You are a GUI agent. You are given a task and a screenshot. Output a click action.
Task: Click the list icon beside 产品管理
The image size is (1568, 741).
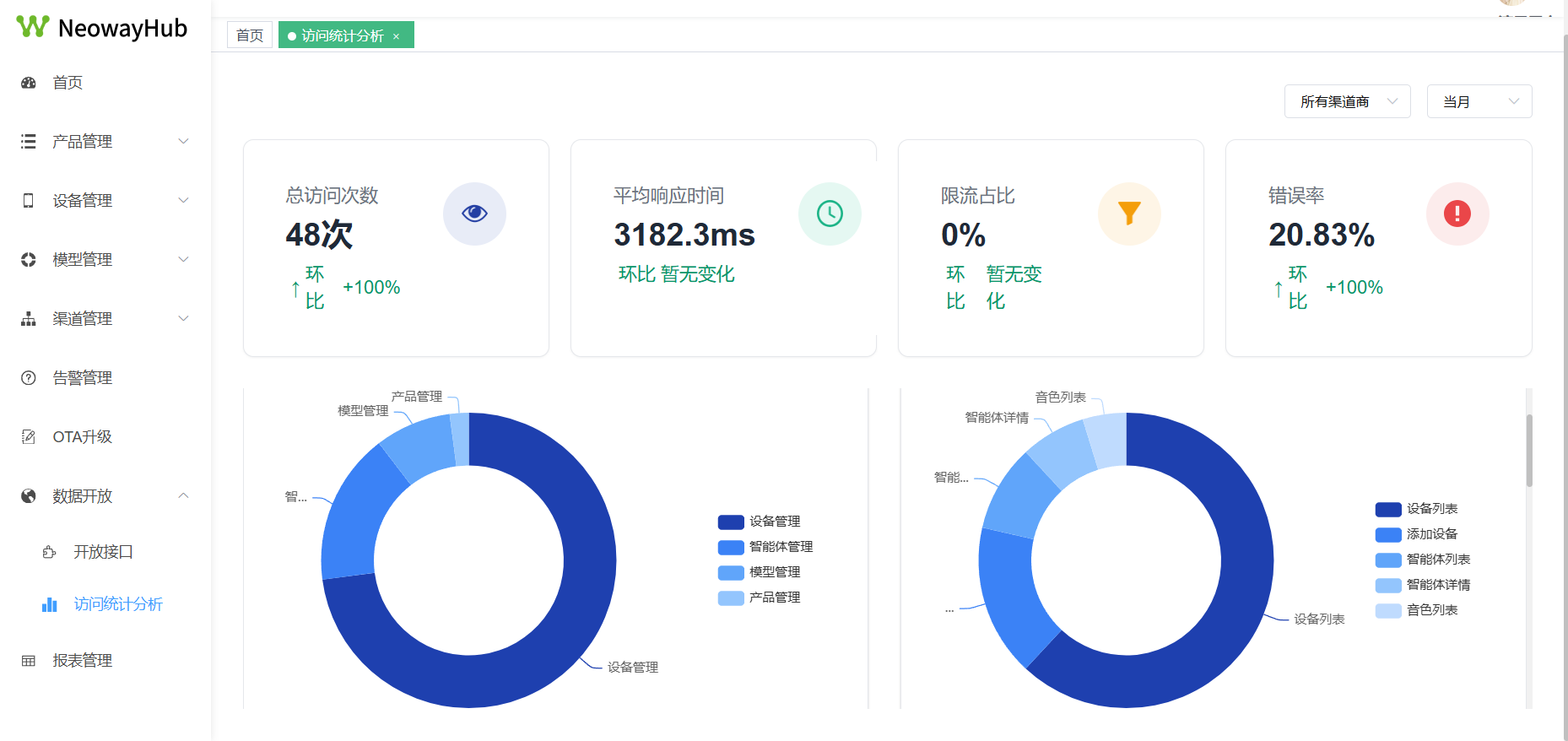(29, 142)
